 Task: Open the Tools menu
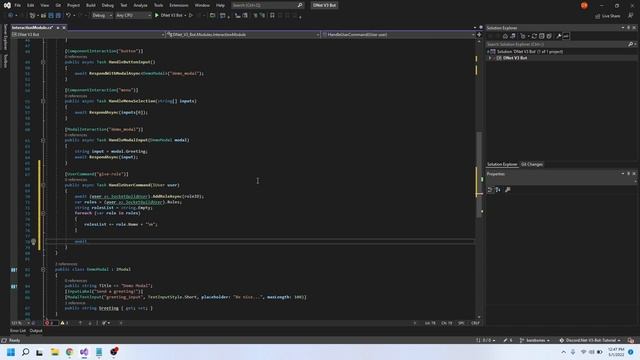158,5
